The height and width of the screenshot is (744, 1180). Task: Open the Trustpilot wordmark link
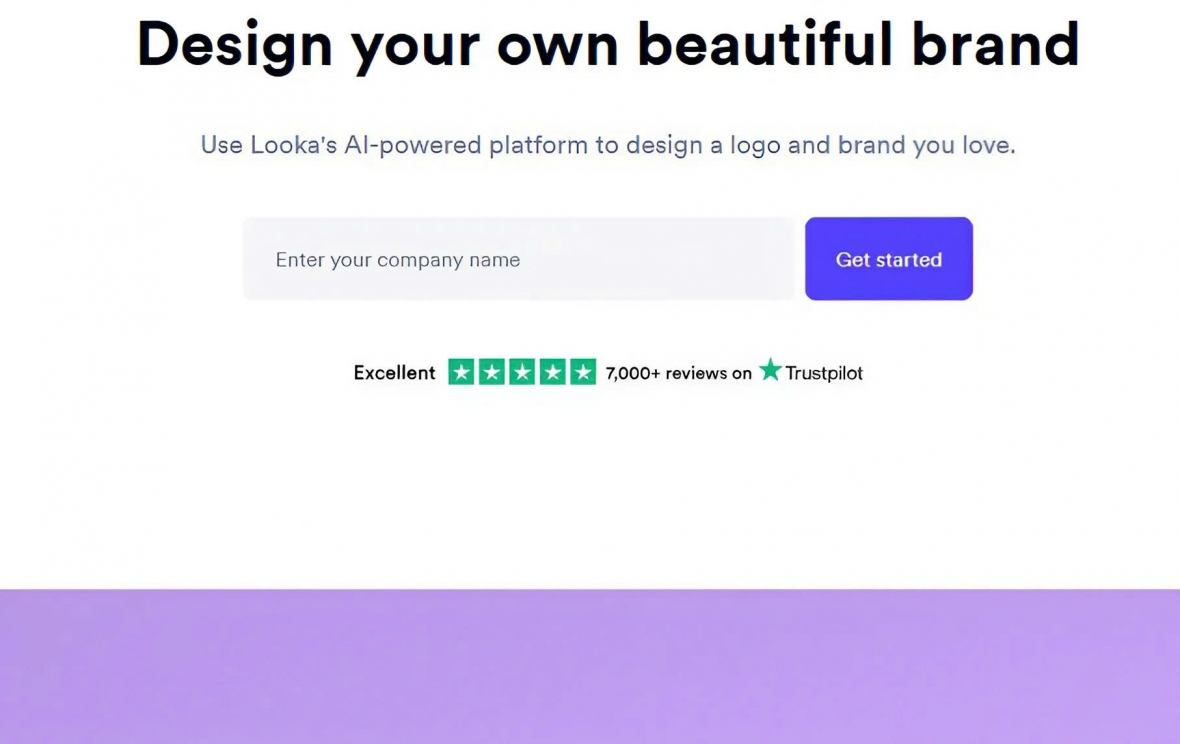(x=824, y=373)
